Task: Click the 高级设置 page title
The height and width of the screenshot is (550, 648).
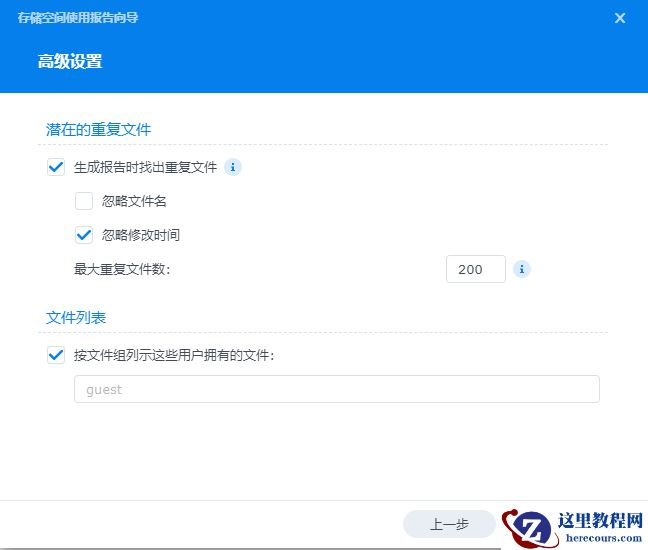Action: (x=70, y=62)
